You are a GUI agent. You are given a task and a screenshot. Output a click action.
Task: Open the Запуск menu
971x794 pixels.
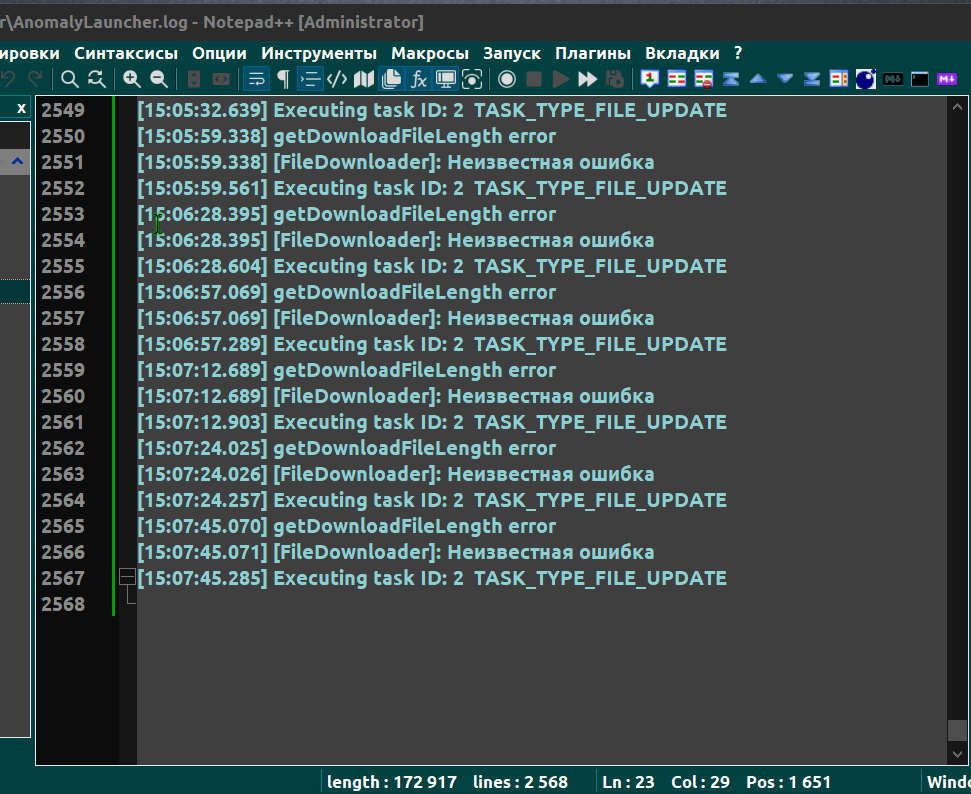[x=512, y=53]
